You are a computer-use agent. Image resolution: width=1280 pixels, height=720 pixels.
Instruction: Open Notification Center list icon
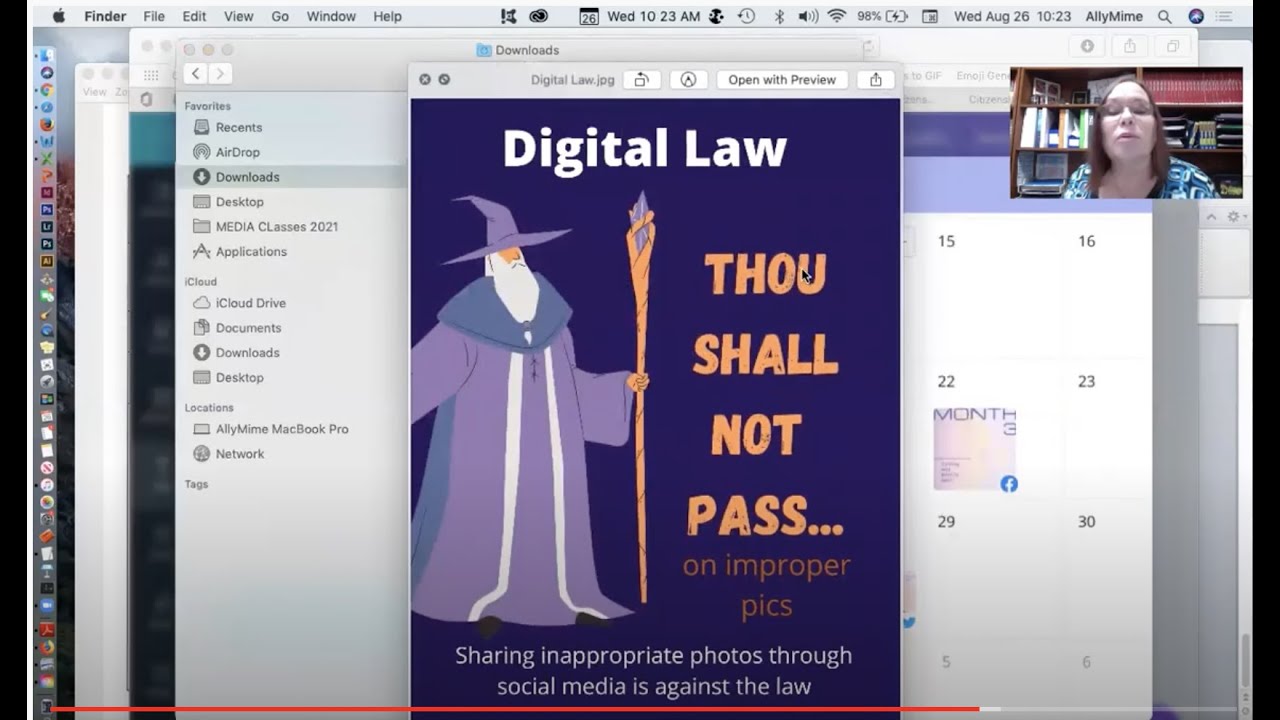coord(1226,16)
